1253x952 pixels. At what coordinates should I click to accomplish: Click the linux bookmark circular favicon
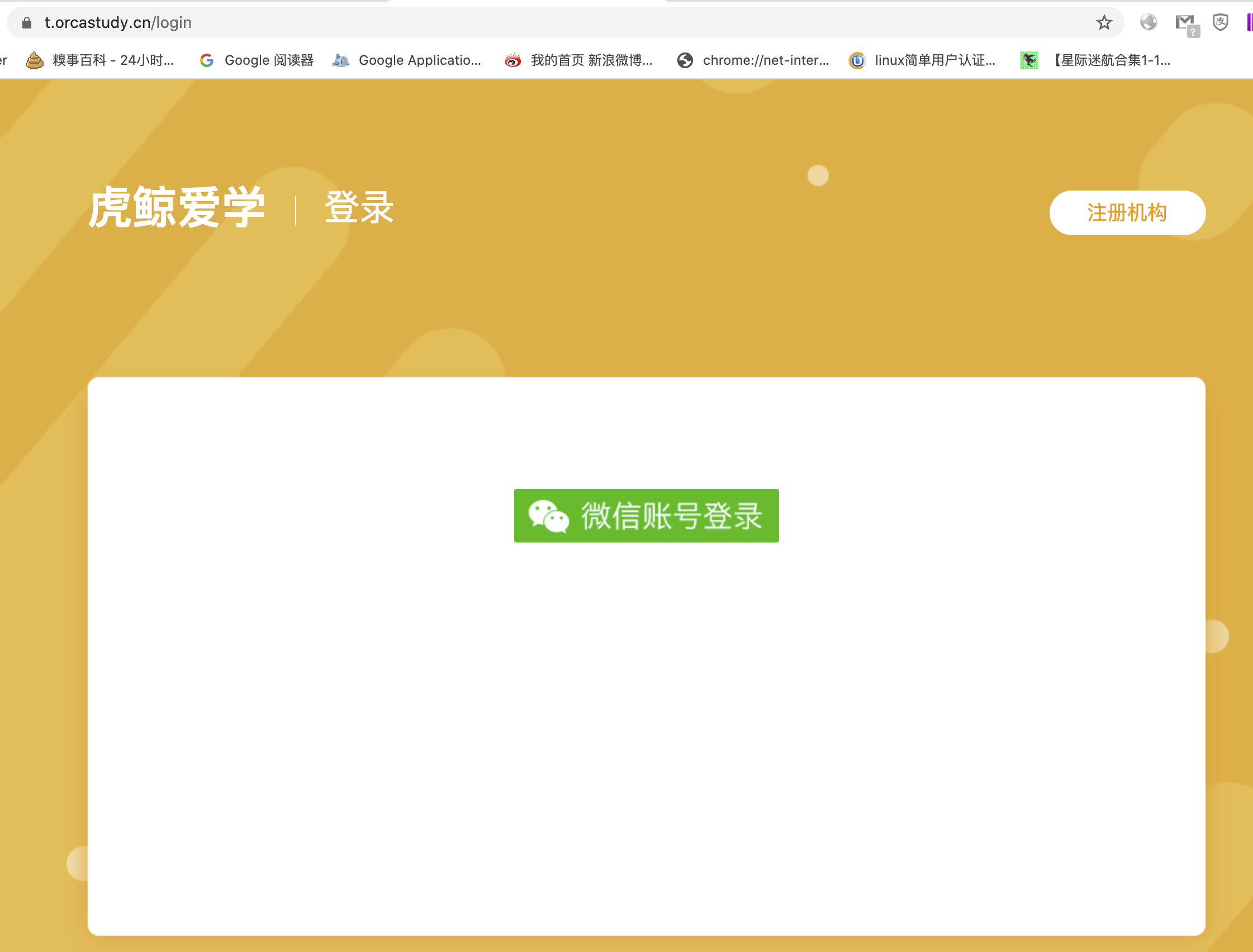(x=857, y=60)
